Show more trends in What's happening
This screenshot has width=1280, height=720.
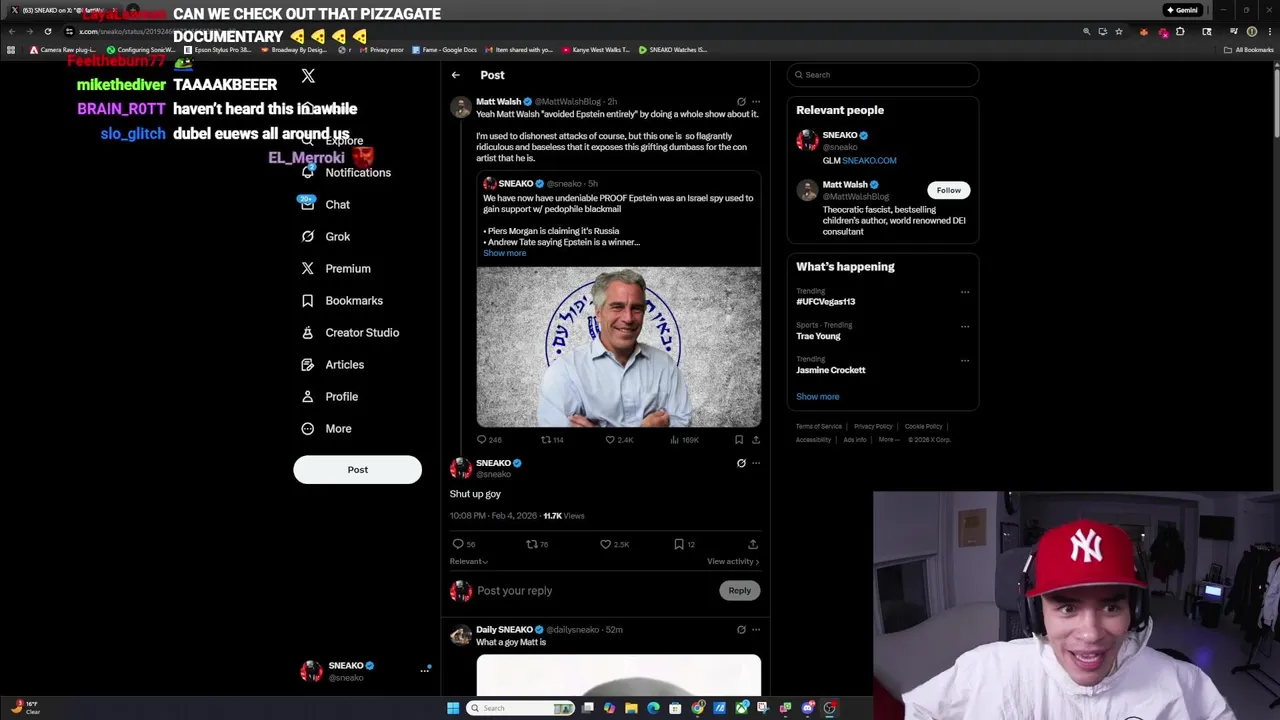pos(817,396)
